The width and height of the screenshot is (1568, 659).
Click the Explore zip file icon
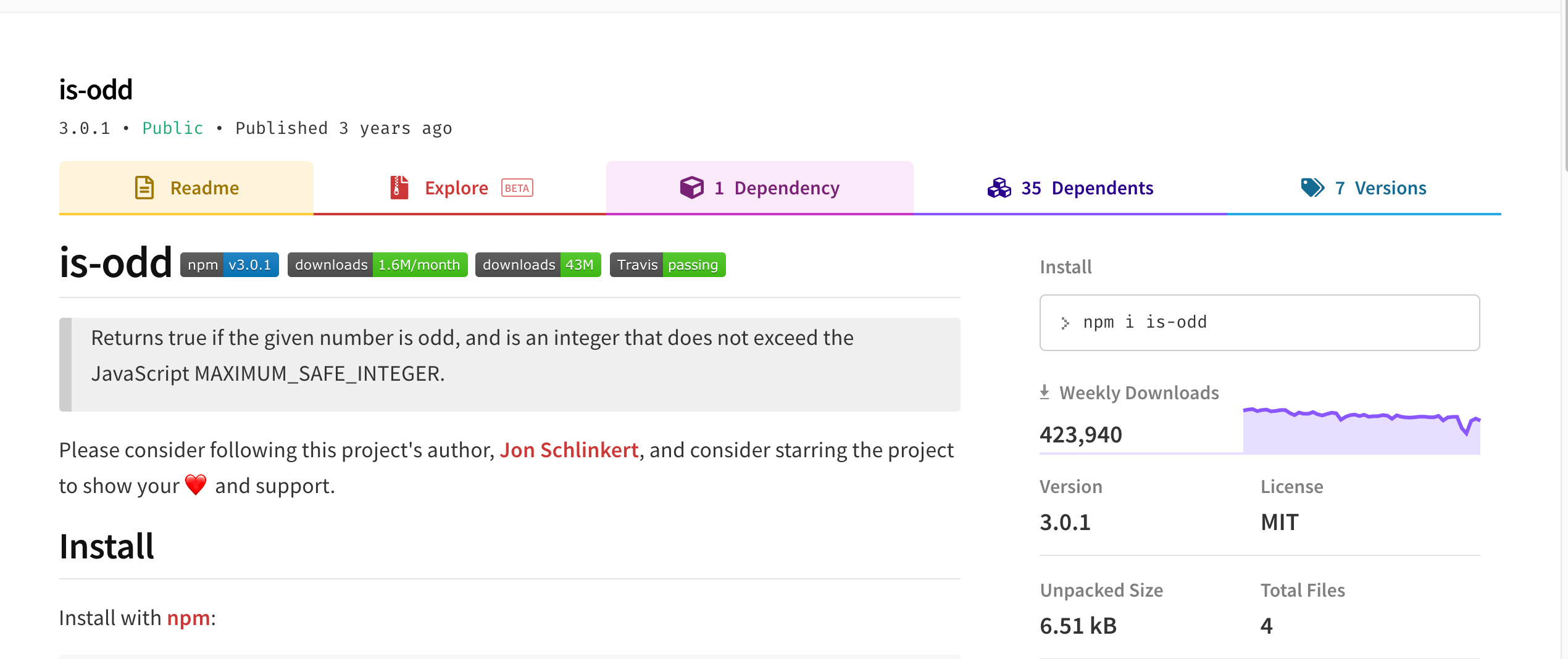click(x=399, y=188)
